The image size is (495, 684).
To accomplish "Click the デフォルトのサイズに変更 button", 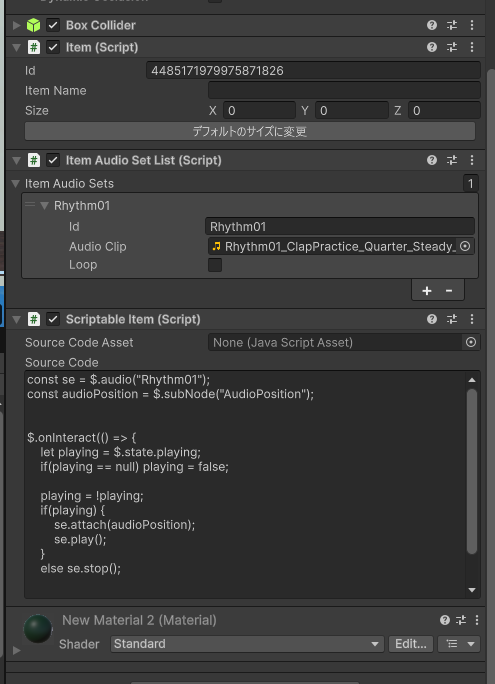I will tap(250, 131).
